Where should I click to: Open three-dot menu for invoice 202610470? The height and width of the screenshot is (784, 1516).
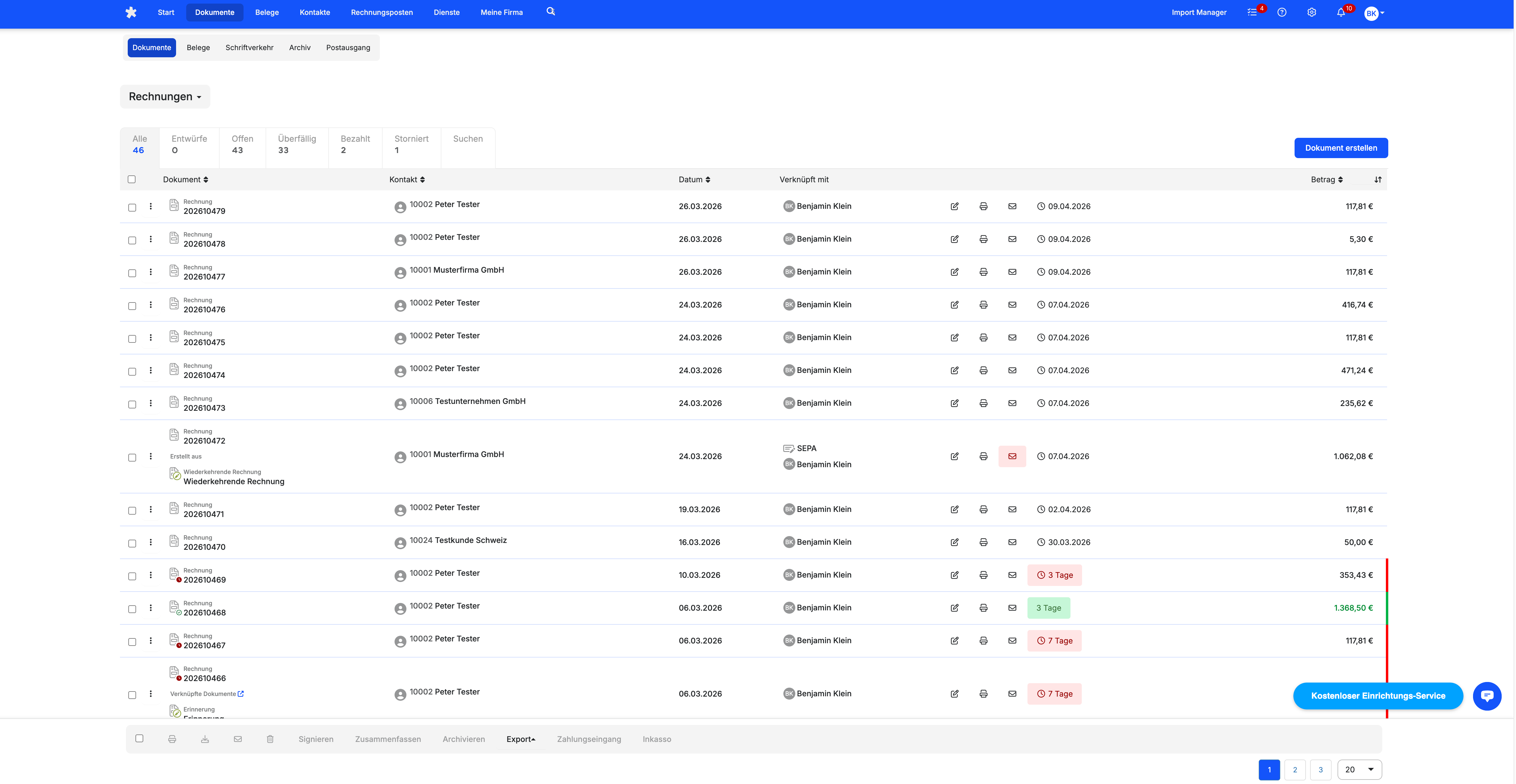tap(151, 542)
